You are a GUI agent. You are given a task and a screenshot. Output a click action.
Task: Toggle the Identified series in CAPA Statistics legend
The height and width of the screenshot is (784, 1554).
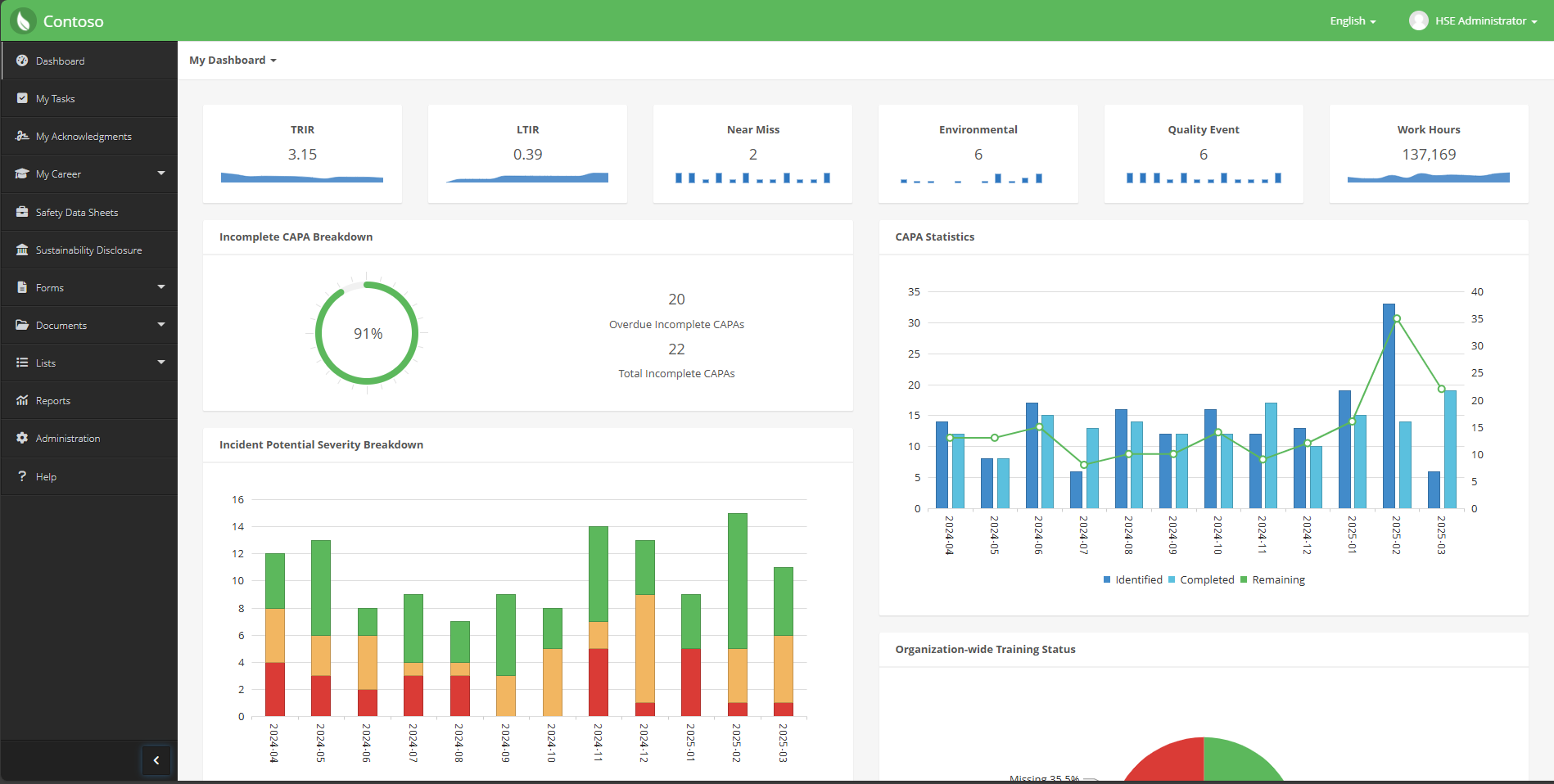(1133, 579)
